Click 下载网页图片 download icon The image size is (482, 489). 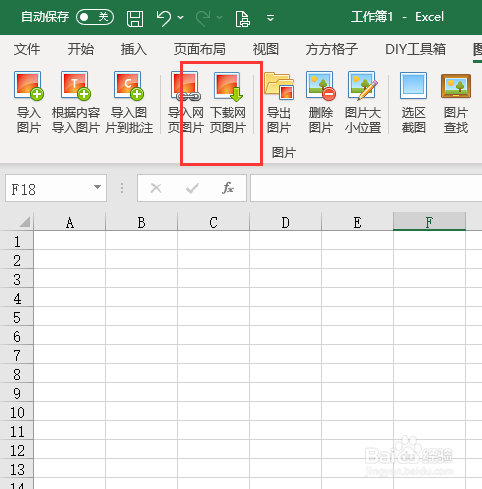point(228,102)
